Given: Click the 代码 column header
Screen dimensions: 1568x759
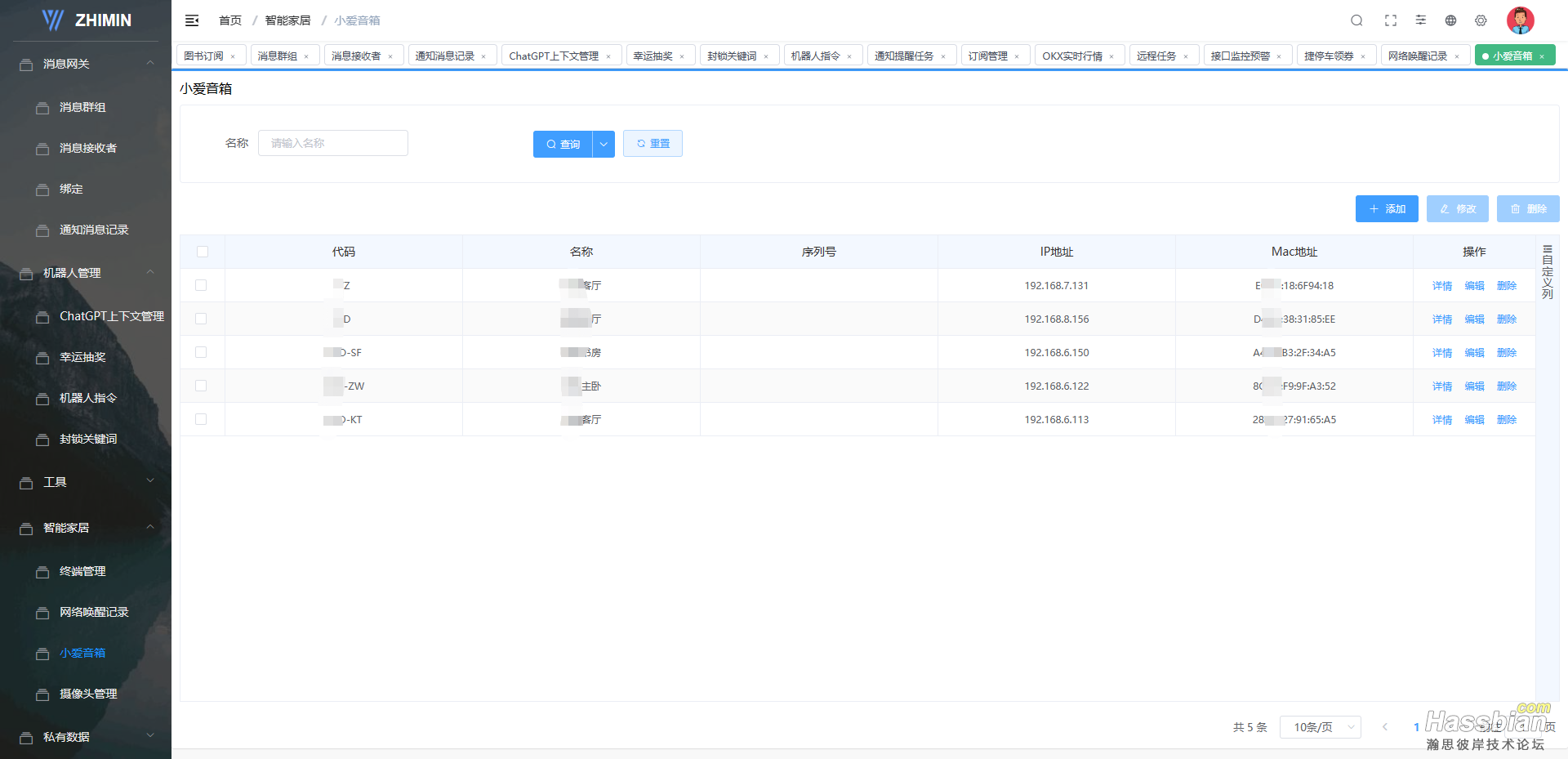Looking at the screenshot, I should point(344,252).
